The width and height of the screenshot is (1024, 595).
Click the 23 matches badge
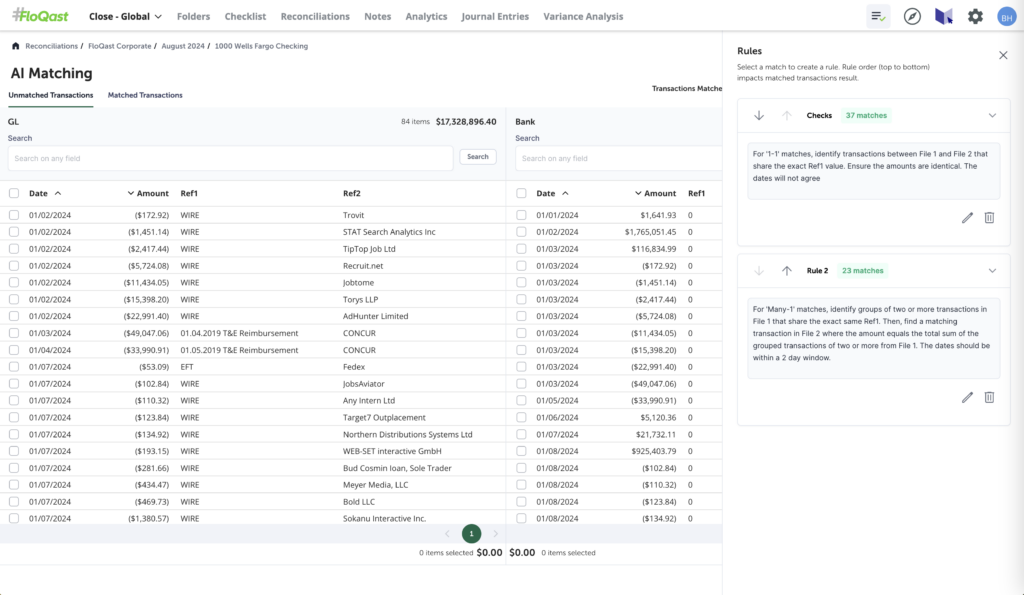pos(862,270)
